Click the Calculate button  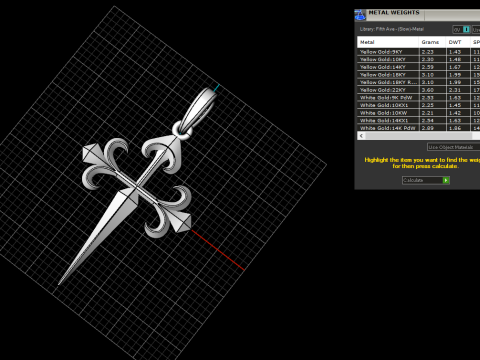(426, 180)
